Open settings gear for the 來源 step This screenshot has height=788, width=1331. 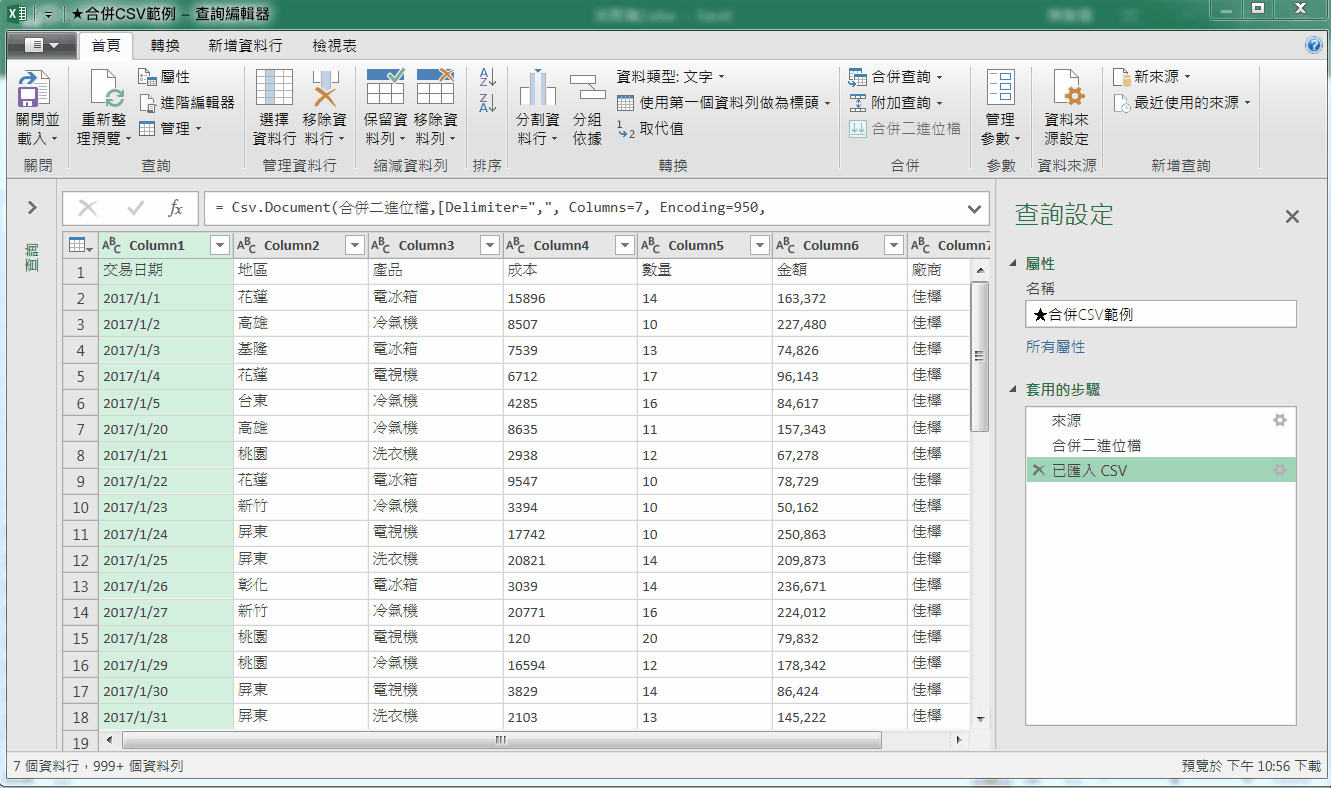[1279, 421]
